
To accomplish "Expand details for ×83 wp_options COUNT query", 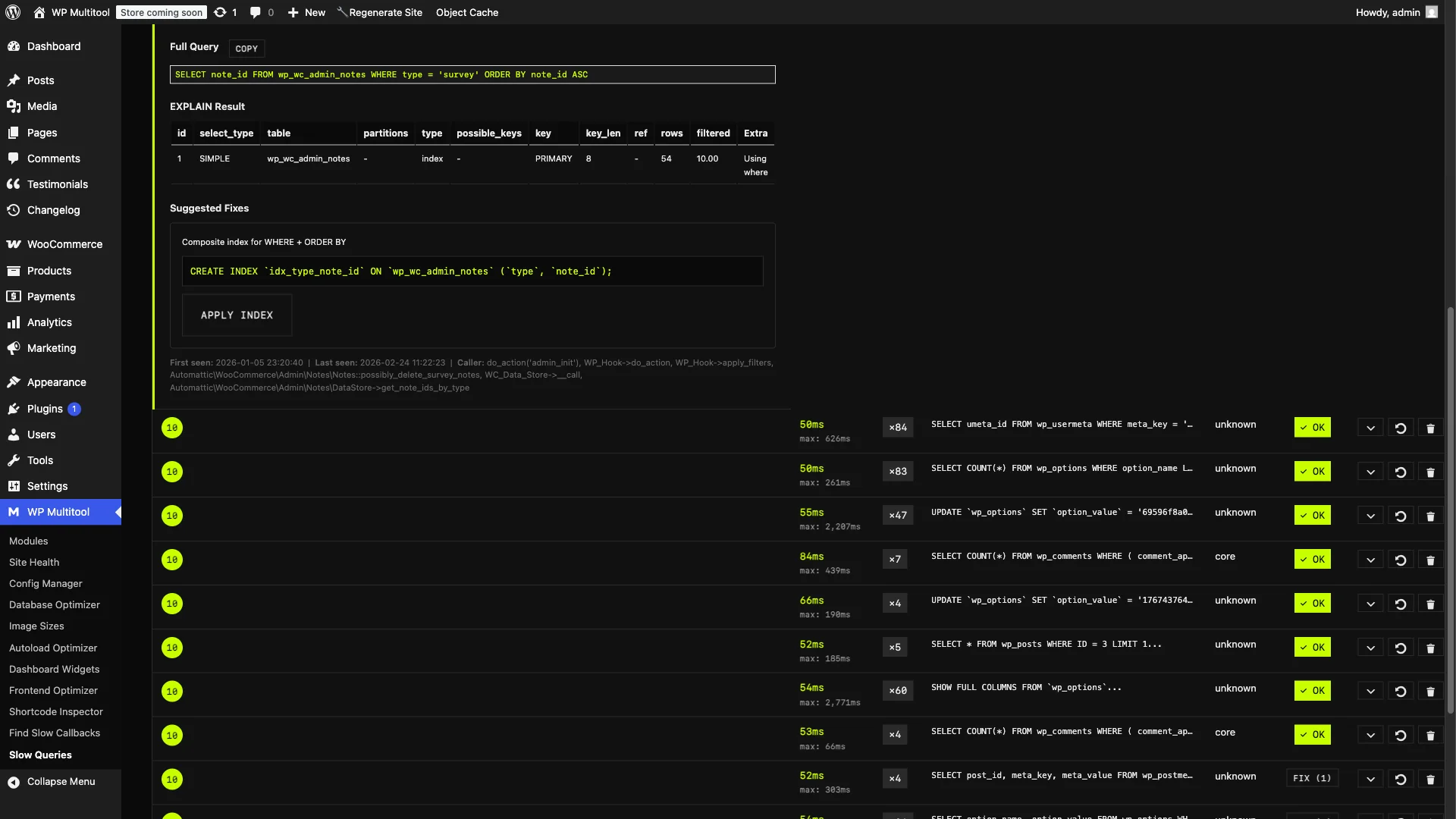I will pyautogui.click(x=1370, y=472).
